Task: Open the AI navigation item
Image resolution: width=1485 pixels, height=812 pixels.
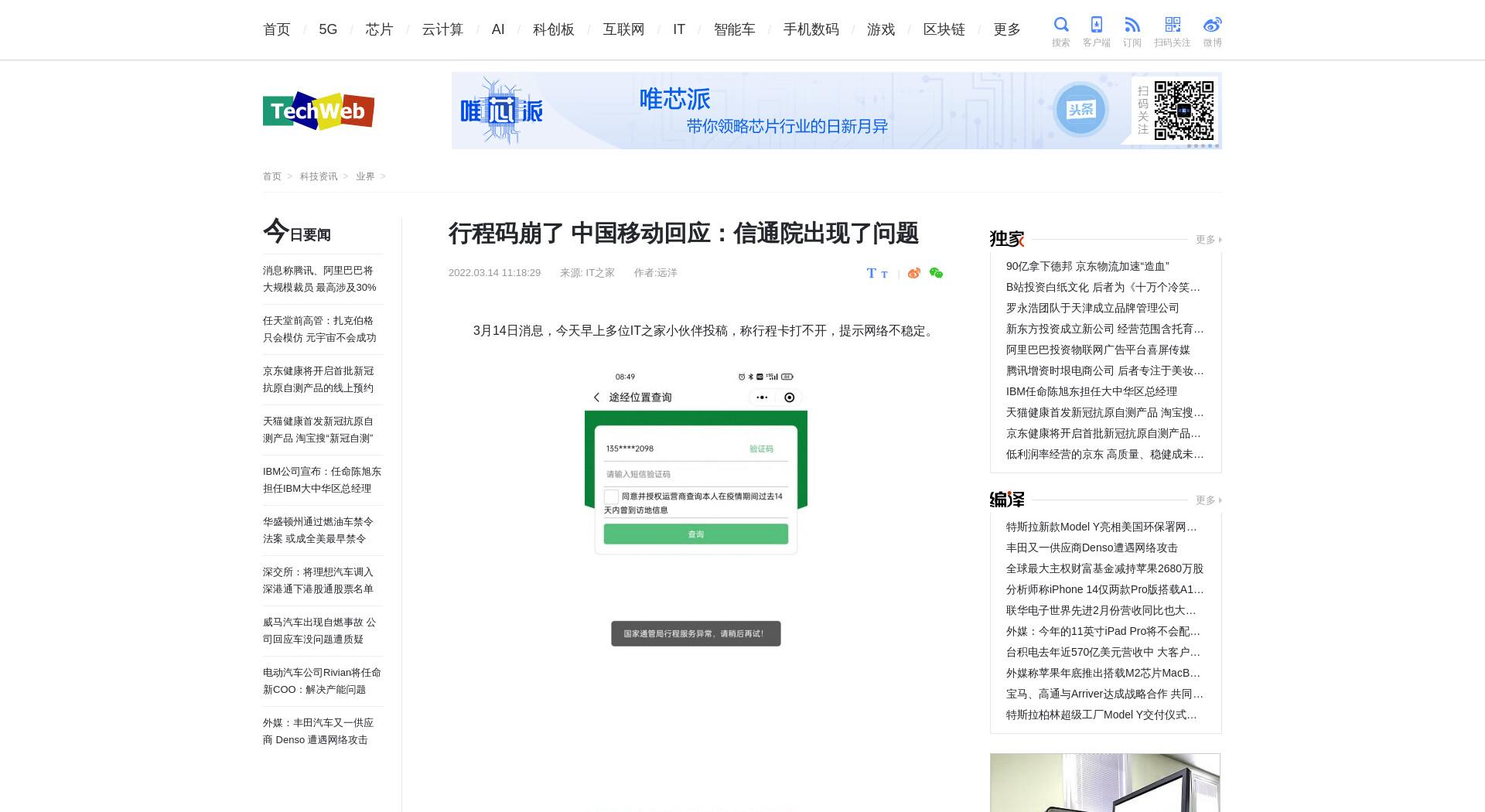Action: [x=498, y=29]
